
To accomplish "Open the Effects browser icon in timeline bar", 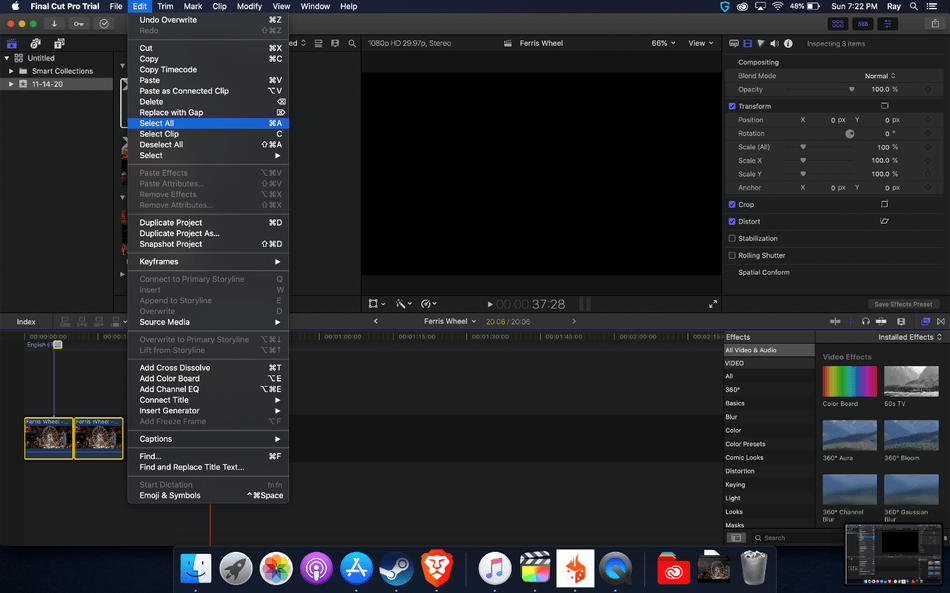I will 925,322.
